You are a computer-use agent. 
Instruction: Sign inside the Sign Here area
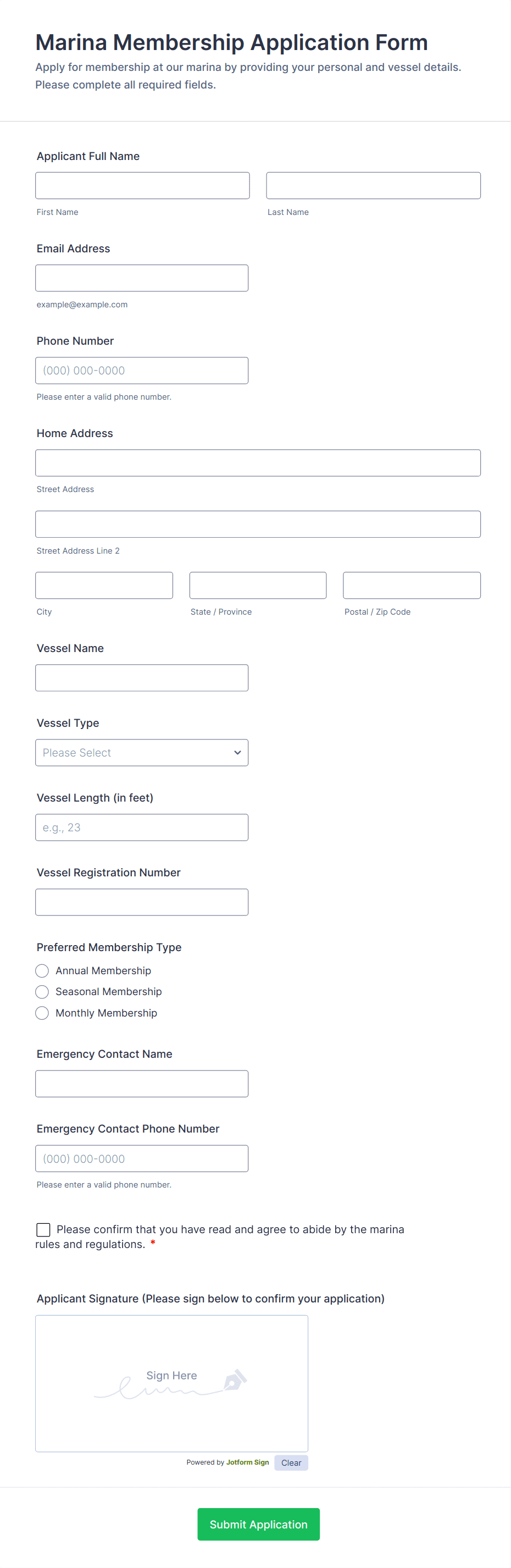[171, 1383]
